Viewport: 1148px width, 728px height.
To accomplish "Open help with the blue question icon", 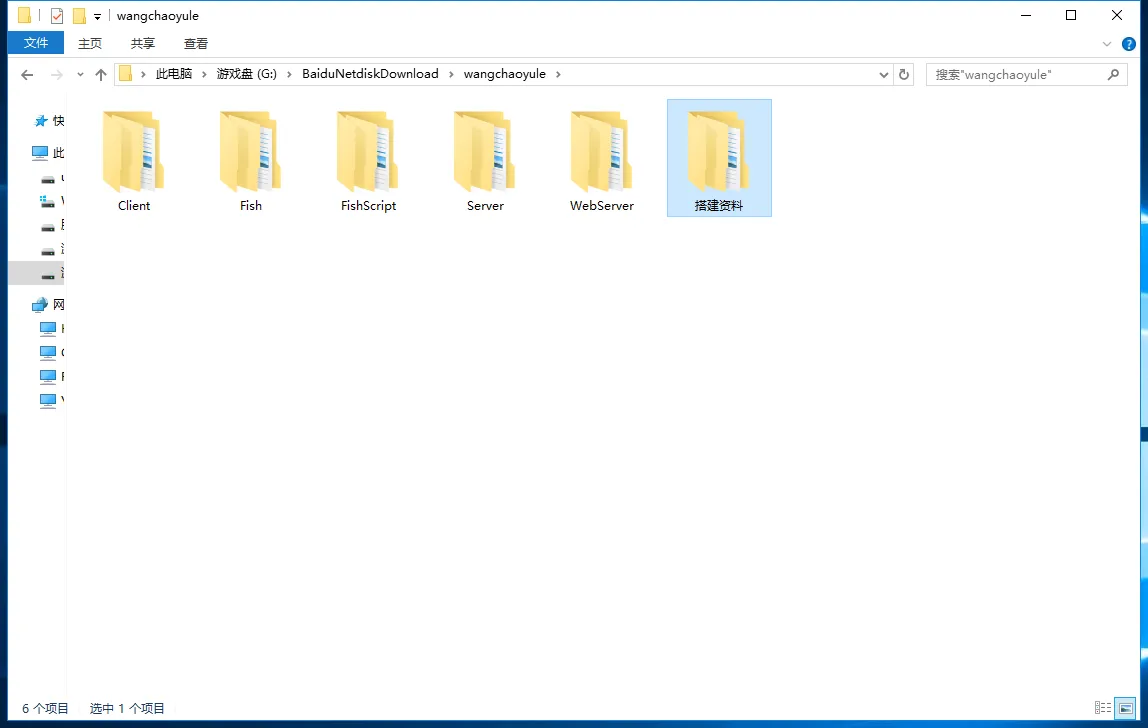I will coord(1129,44).
